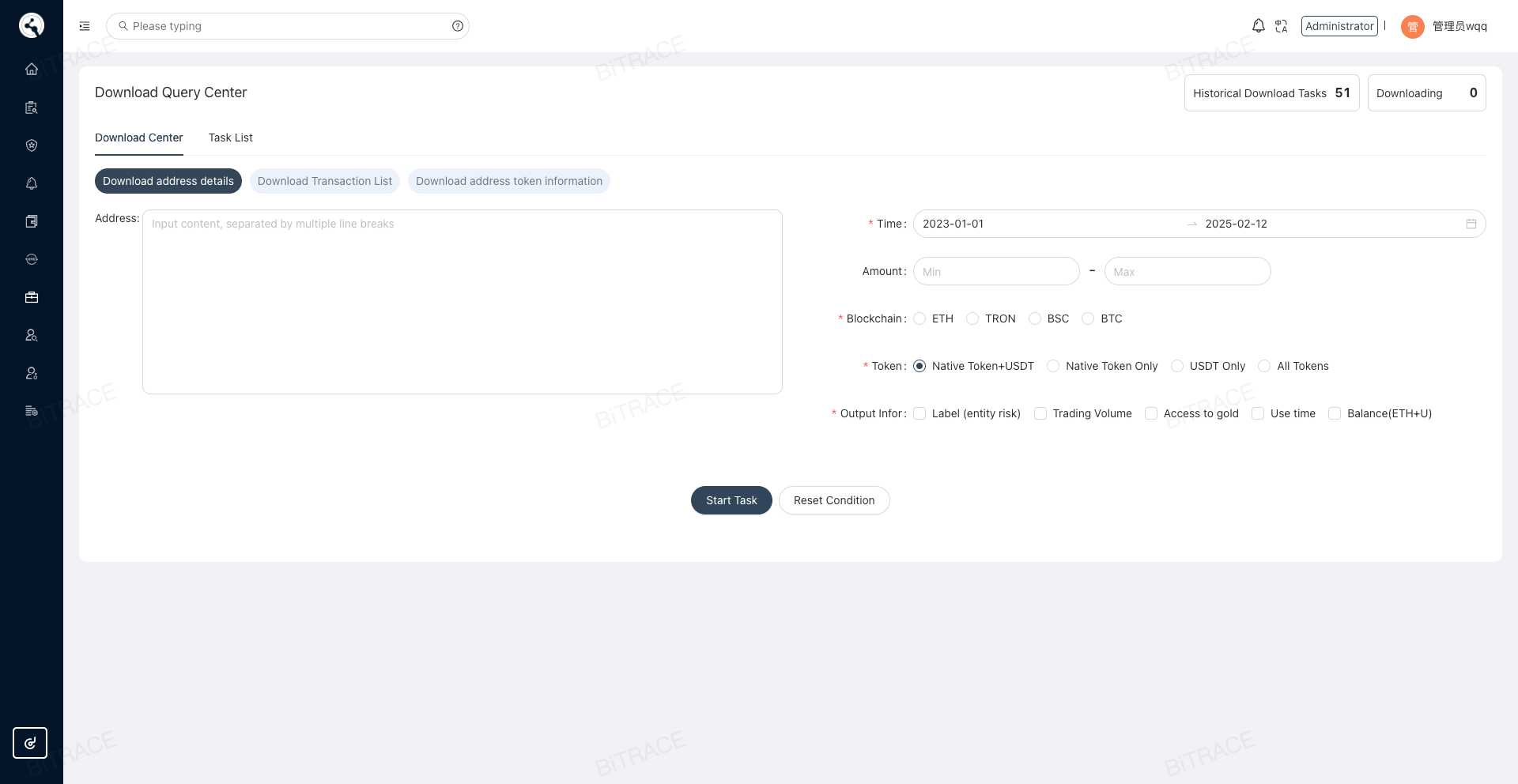Viewport: 1518px width, 784px height.
Task: Click the Amount Min input field
Action: pos(996,271)
